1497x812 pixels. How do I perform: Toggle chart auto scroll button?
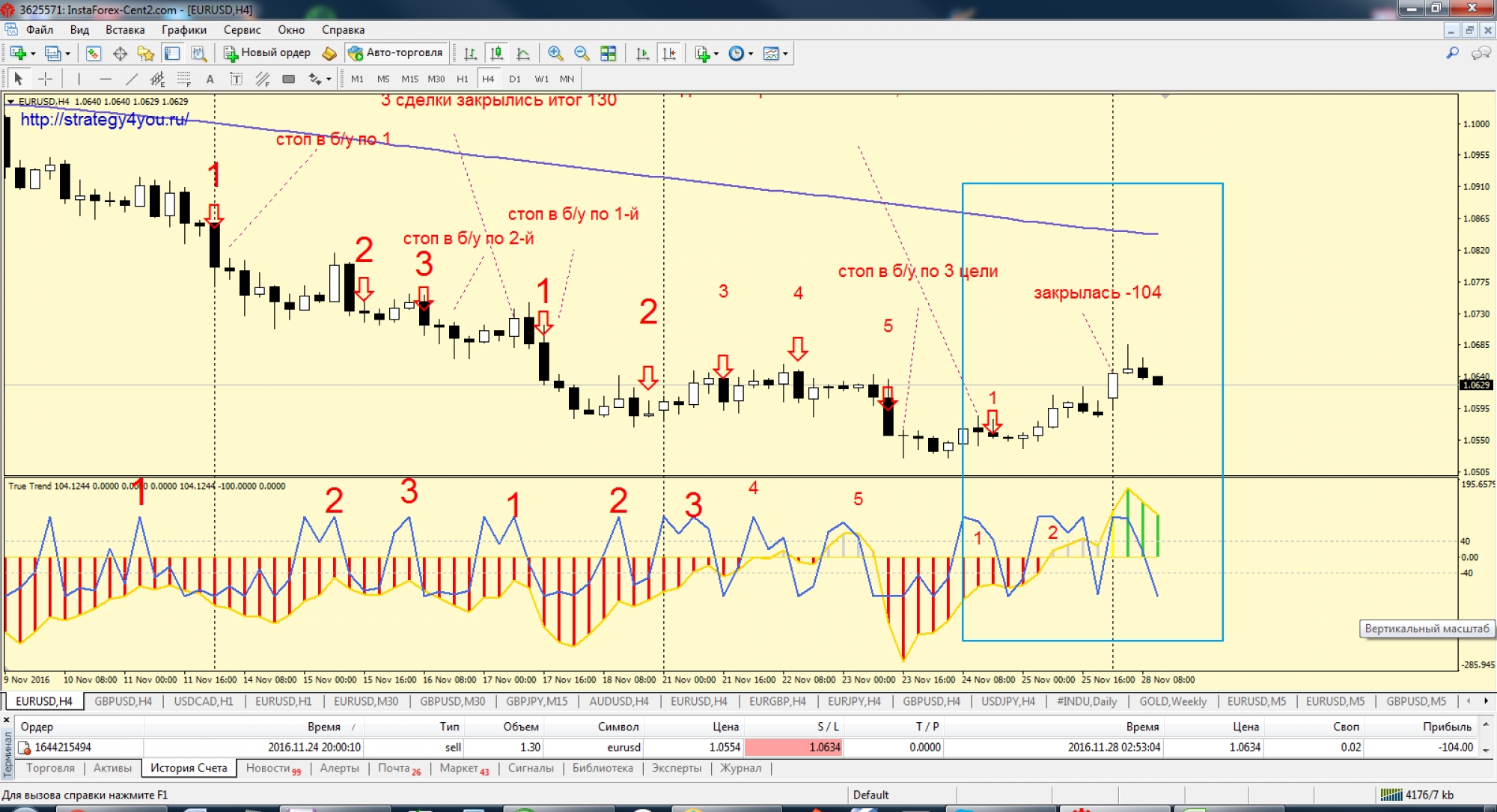pyautogui.click(x=642, y=53)
